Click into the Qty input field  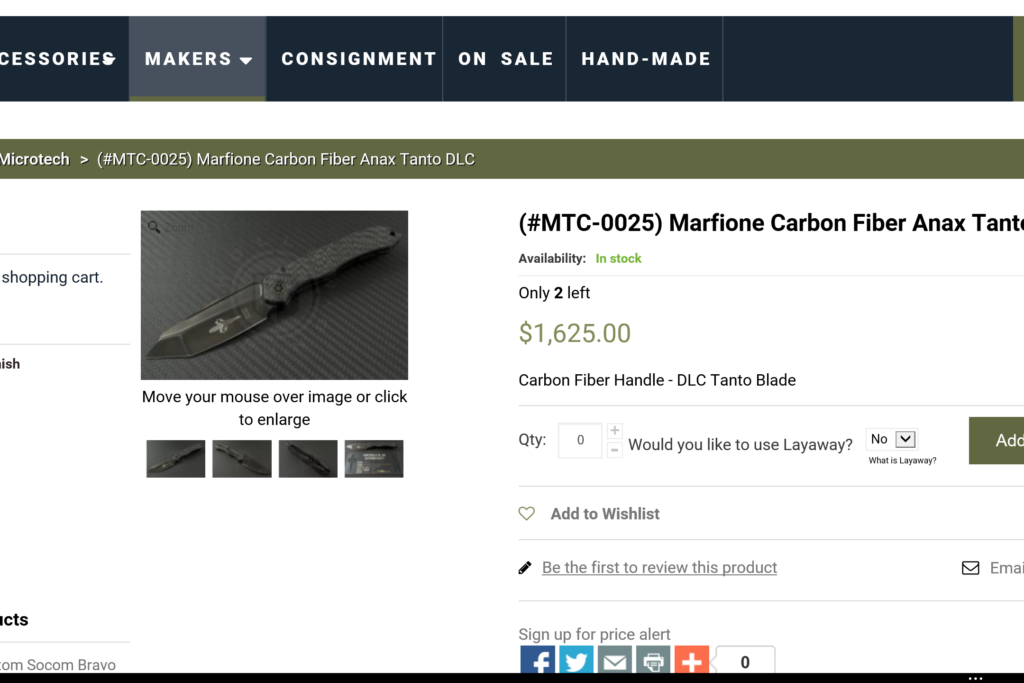pyautogui.click(x=580, y=440)
